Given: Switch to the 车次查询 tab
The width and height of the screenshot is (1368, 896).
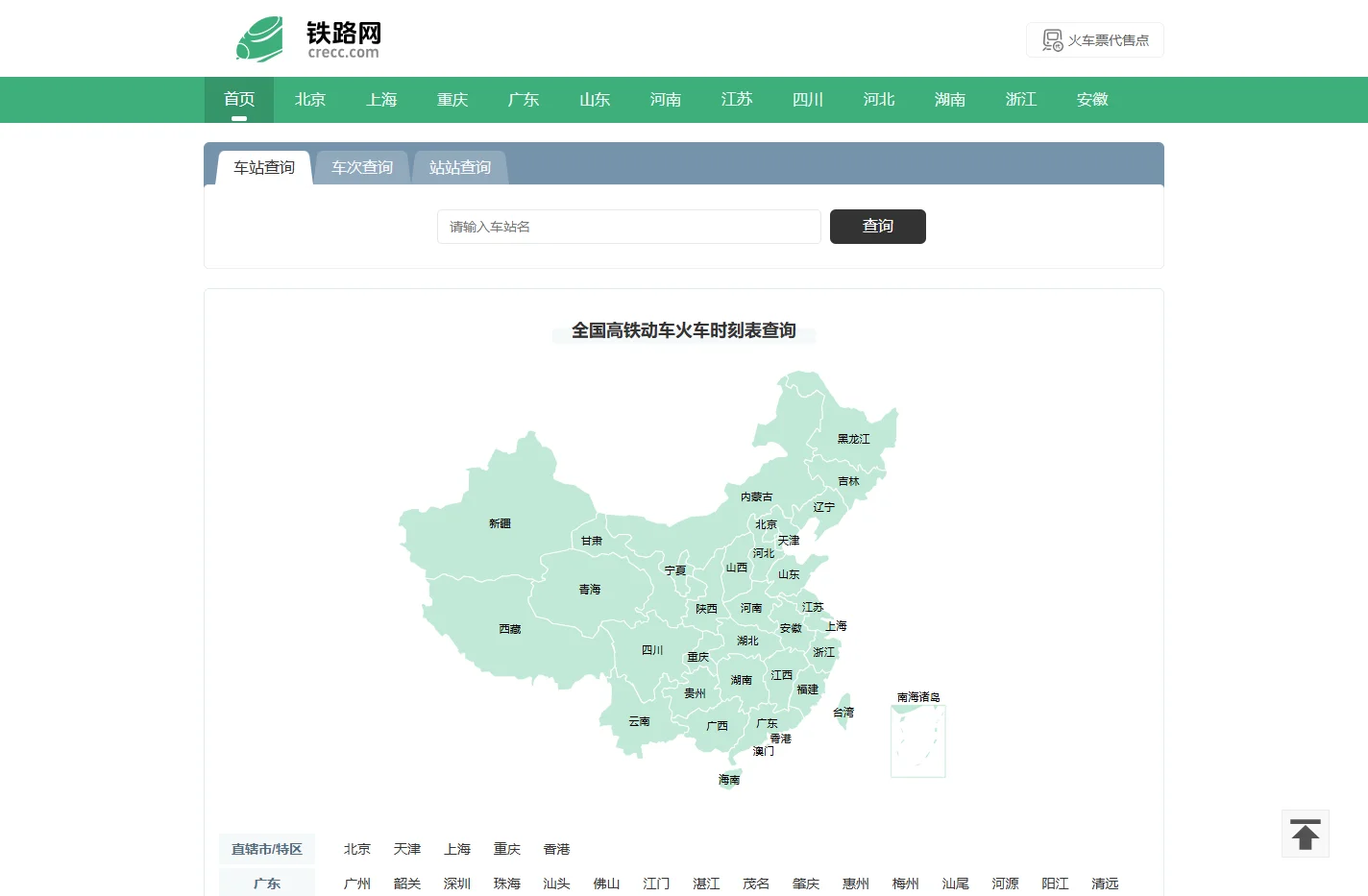Looking at the screenshot, I should pyautogui.click(x=362, y=168).
